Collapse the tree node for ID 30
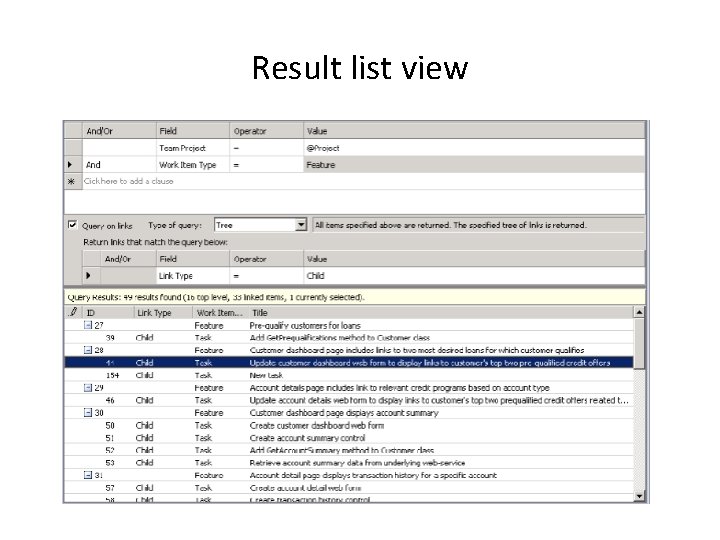Viewport: 720px width, 540px height. pos(88,412)
